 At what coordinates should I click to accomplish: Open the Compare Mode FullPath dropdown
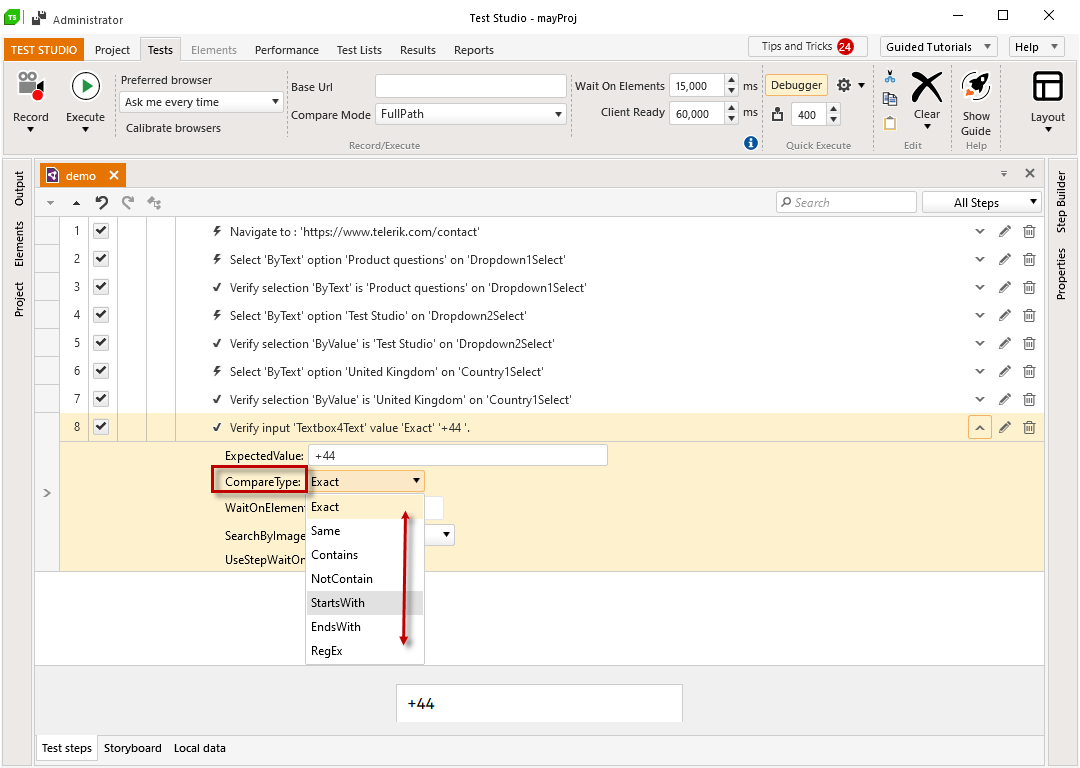[471, 114]
